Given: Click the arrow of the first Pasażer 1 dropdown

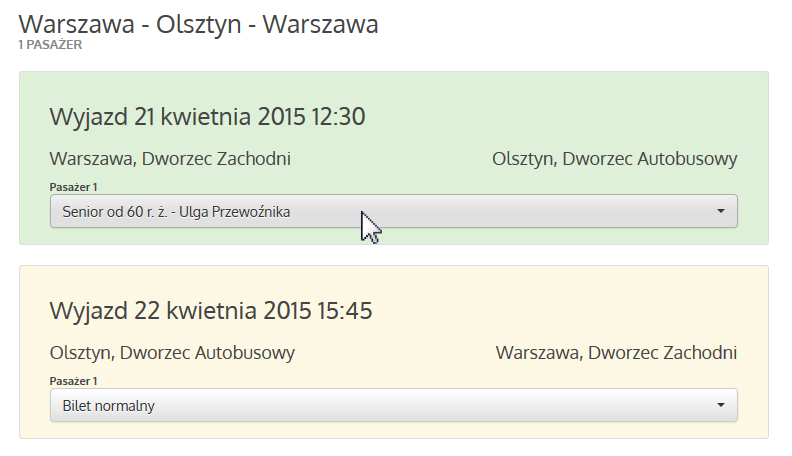Looking at the screenshot, I should (721, 211).
